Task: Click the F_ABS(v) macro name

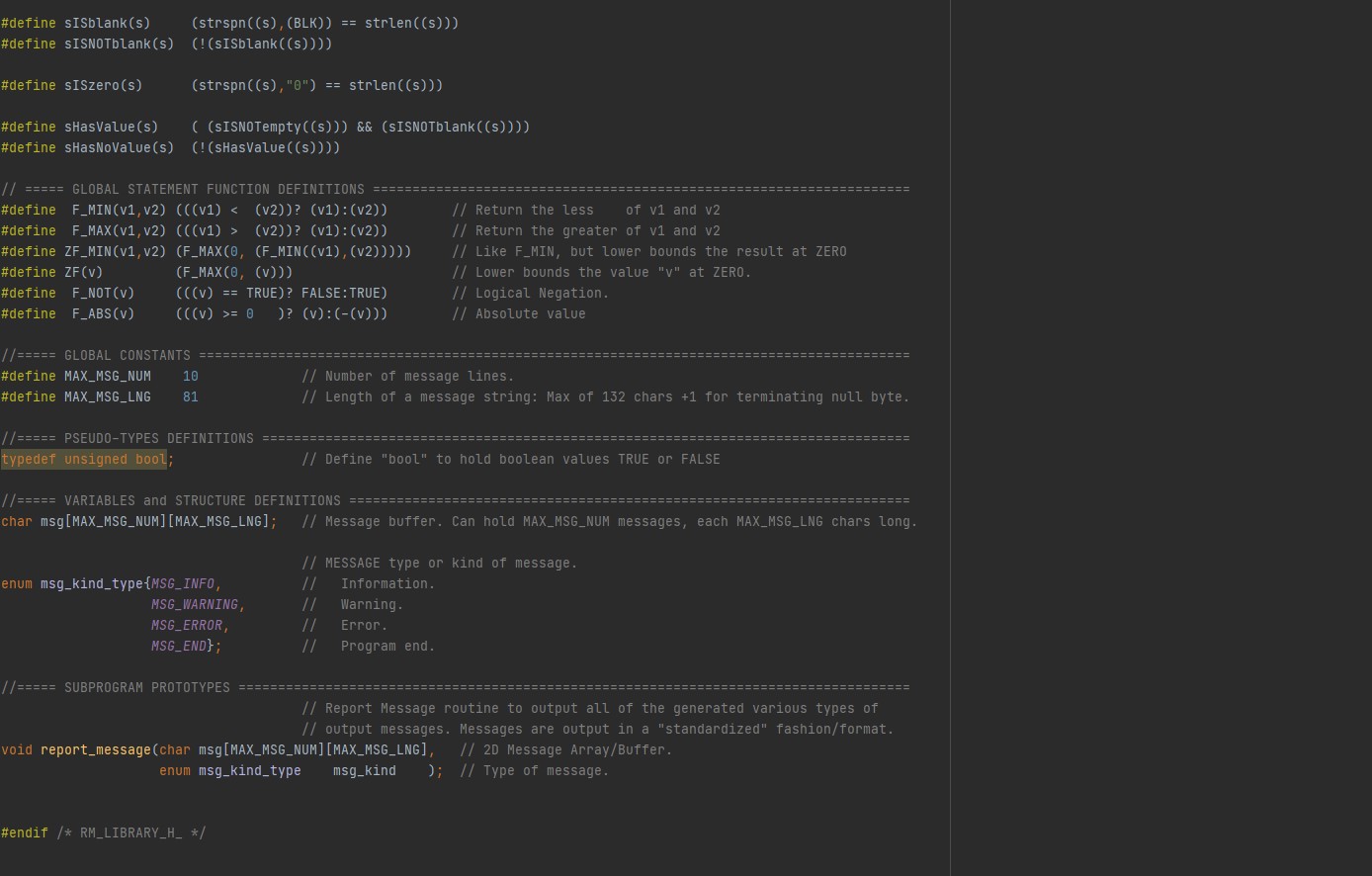Action: point(104,314)
